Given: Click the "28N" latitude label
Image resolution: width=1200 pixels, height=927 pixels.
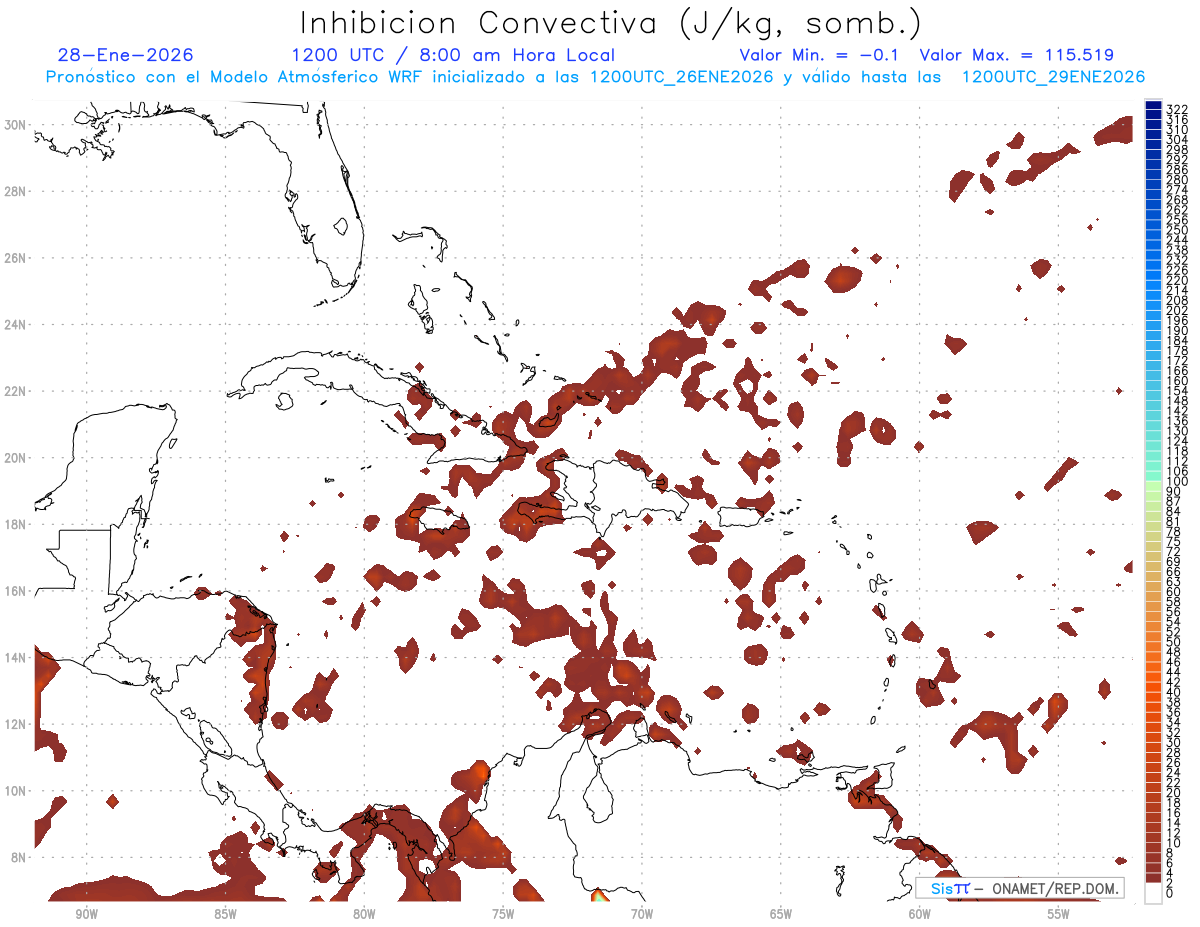Looking at the screenshot, I should 16,190.
